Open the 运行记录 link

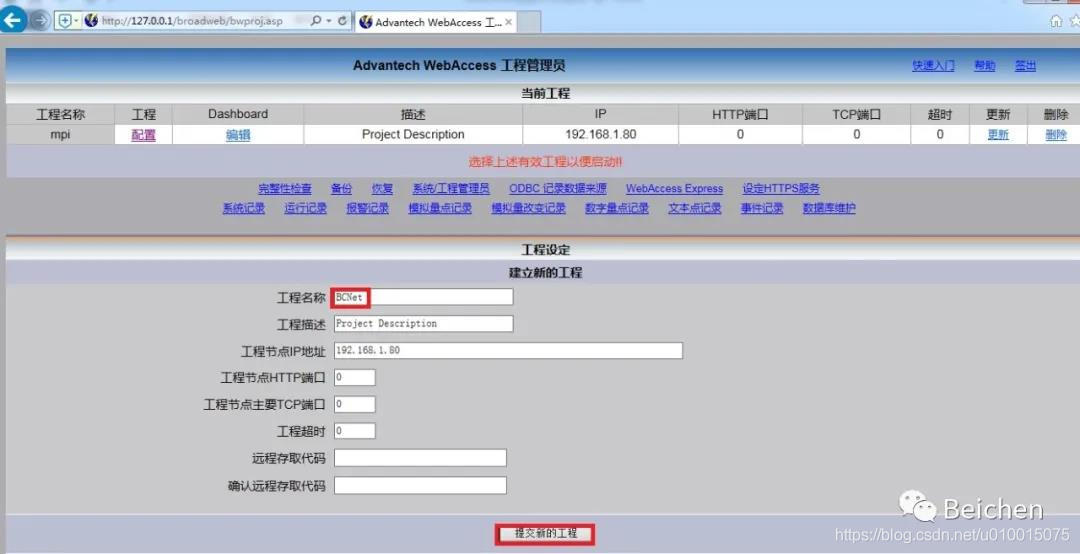click(305, 208)
